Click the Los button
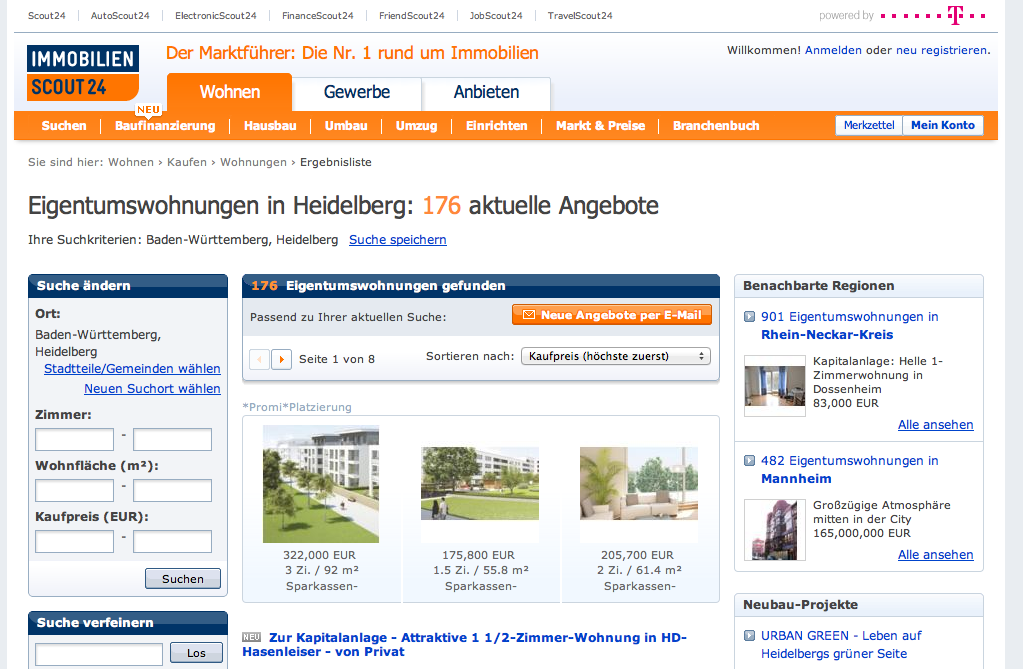Viewport: 1023px width, 669px height. tap(196, 653)
